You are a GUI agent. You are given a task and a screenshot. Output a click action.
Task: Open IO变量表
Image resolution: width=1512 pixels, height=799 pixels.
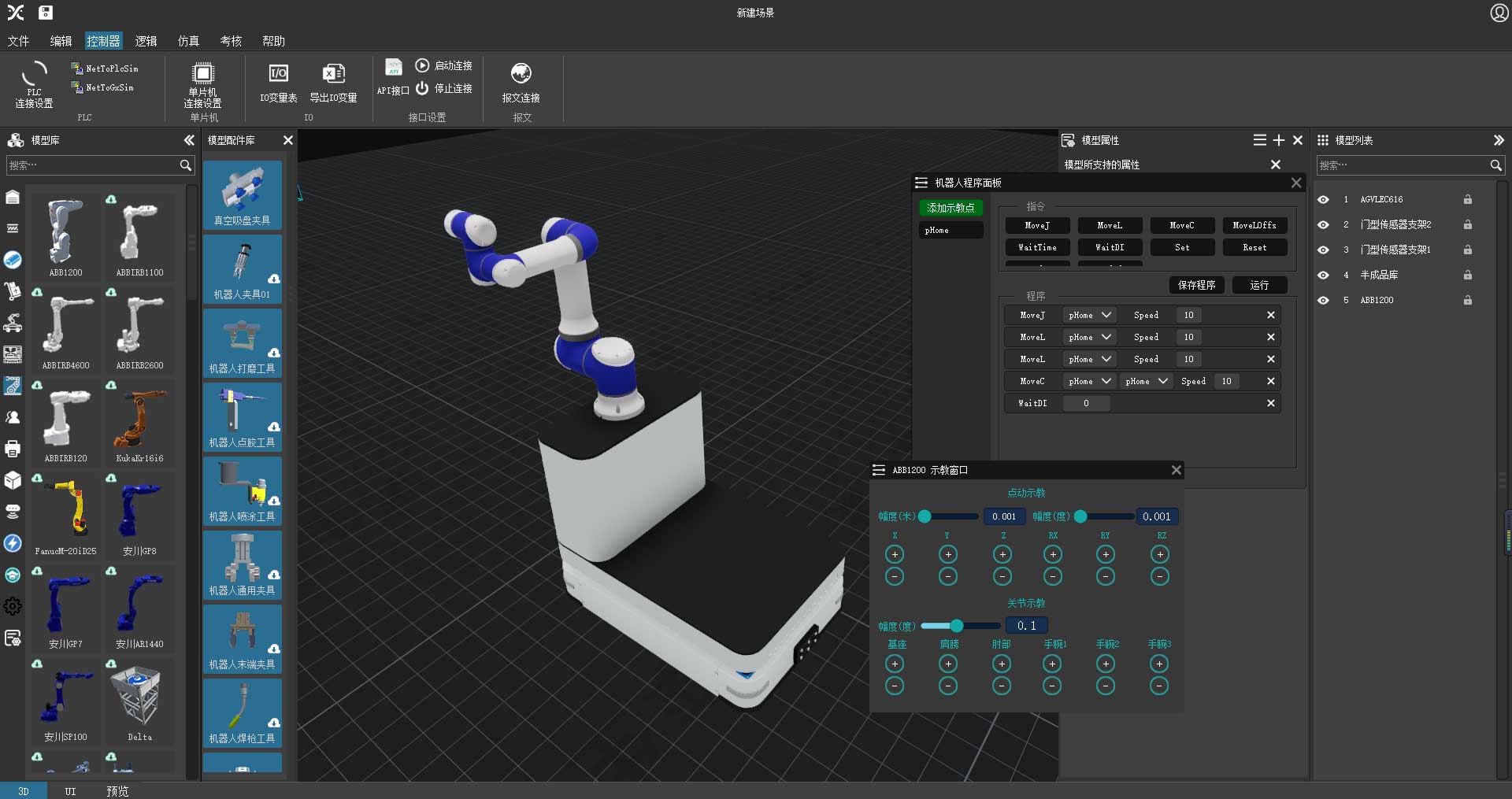tap(279, 83)
